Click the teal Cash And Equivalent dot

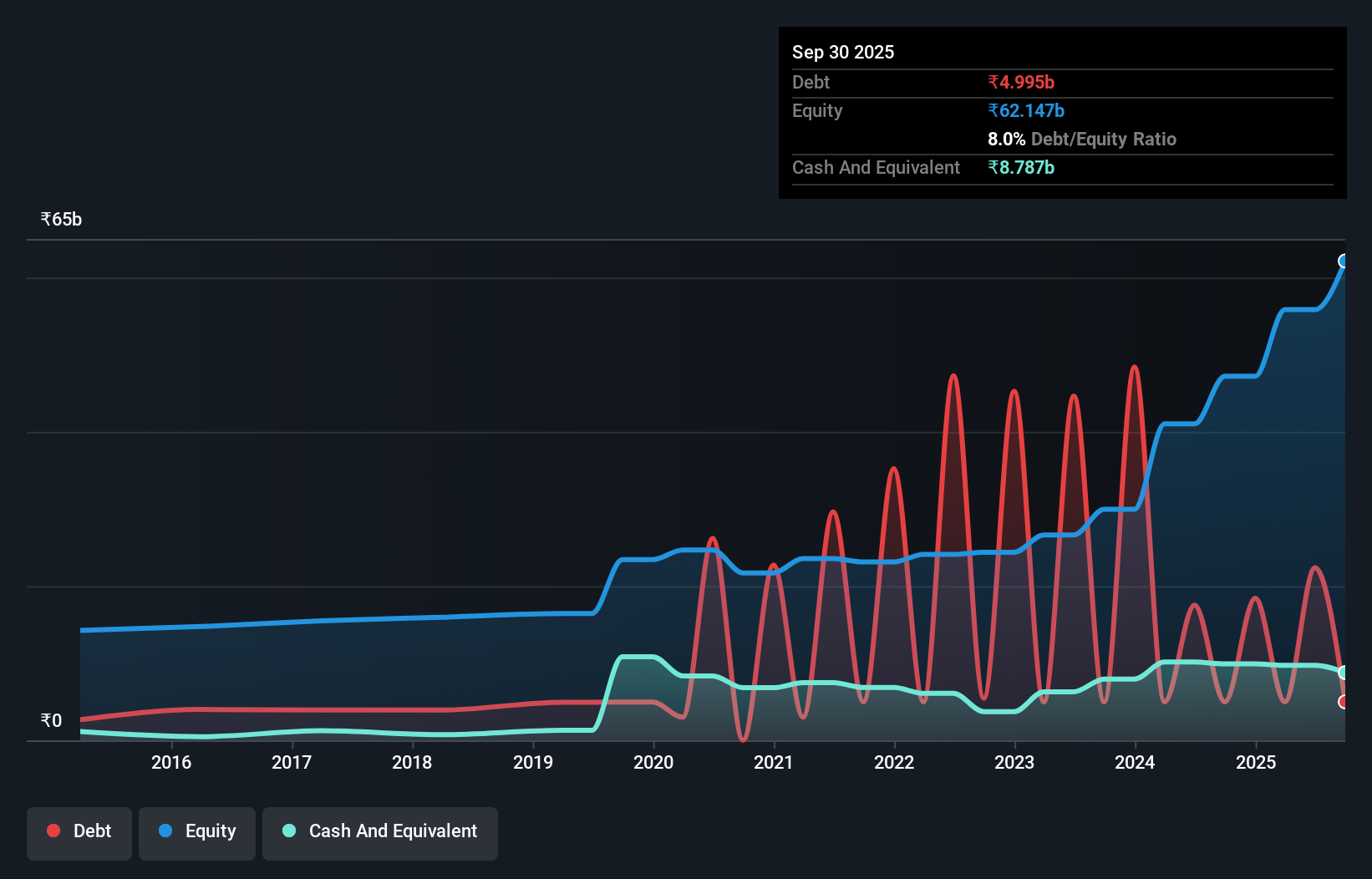click(288, 831)
